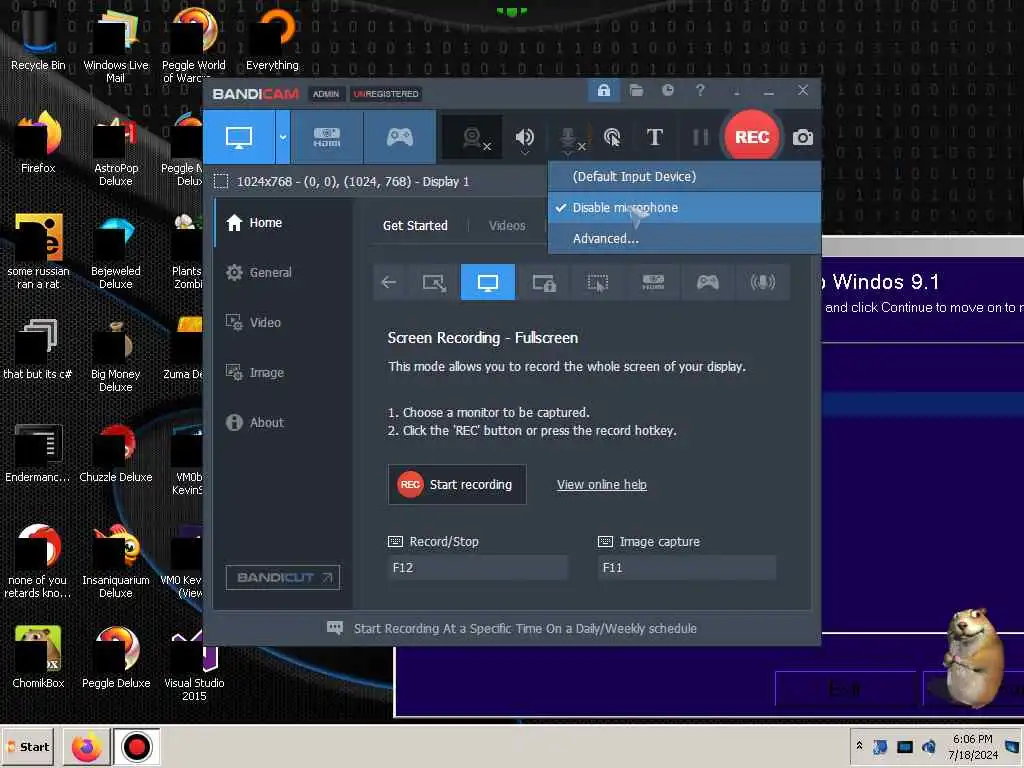
Task: Click the lock icon in Bandicam title bar
Action: [603, 90]
